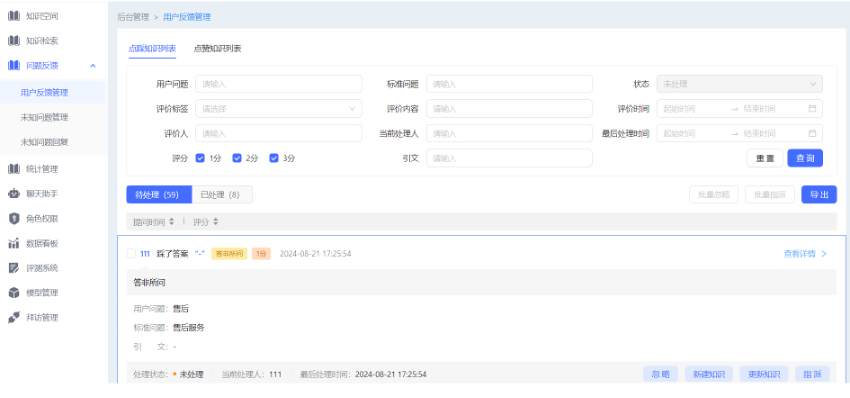850x398 pixels.
Task: Open calendar icon in 评价时间 range
Action: tap(812, 108)
